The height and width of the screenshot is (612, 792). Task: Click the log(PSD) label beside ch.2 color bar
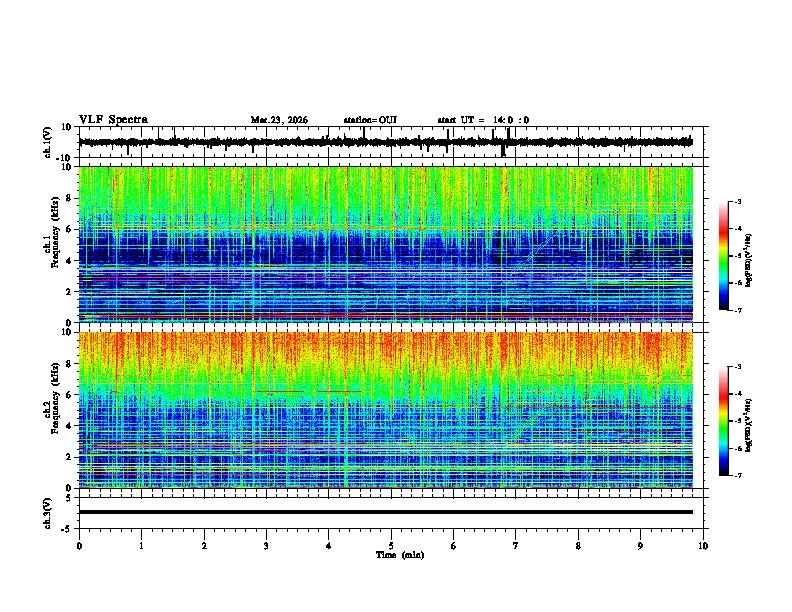[748, 425]
